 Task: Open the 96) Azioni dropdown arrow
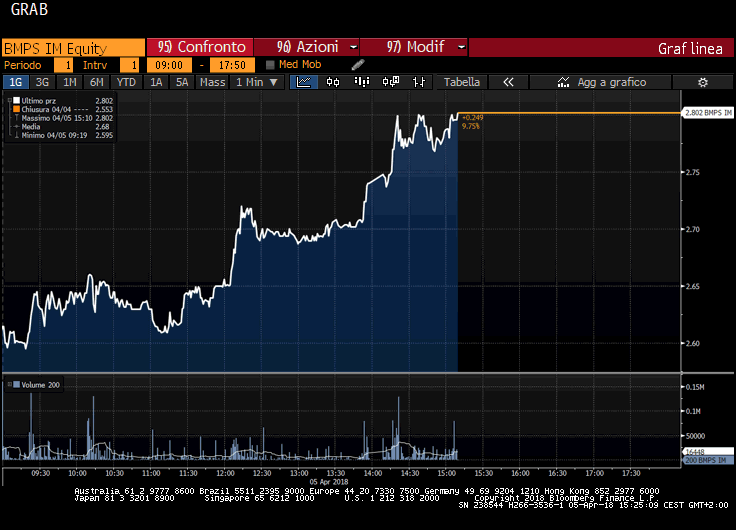click(x=353, y=47)
